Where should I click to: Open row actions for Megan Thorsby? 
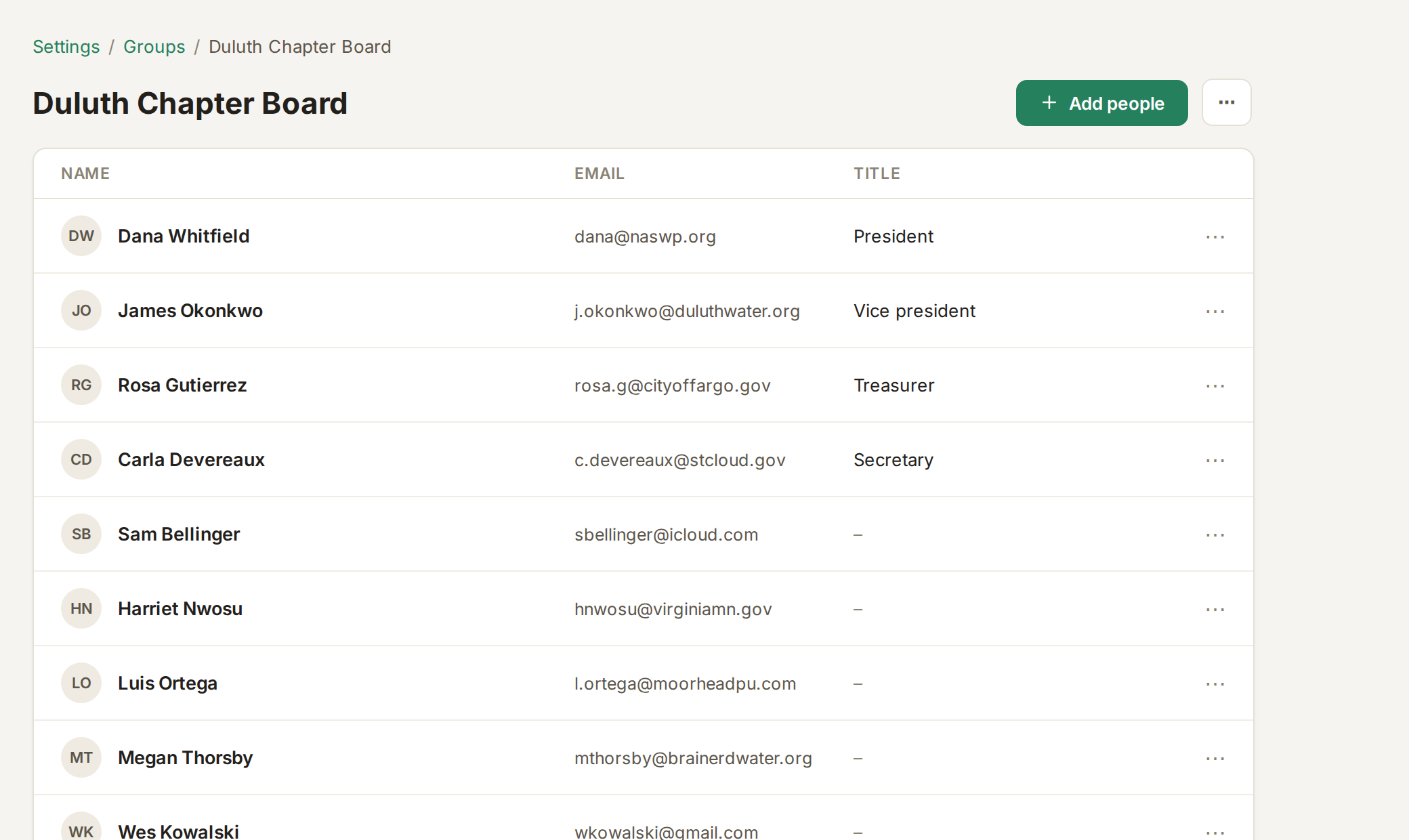pos(1215,758)
